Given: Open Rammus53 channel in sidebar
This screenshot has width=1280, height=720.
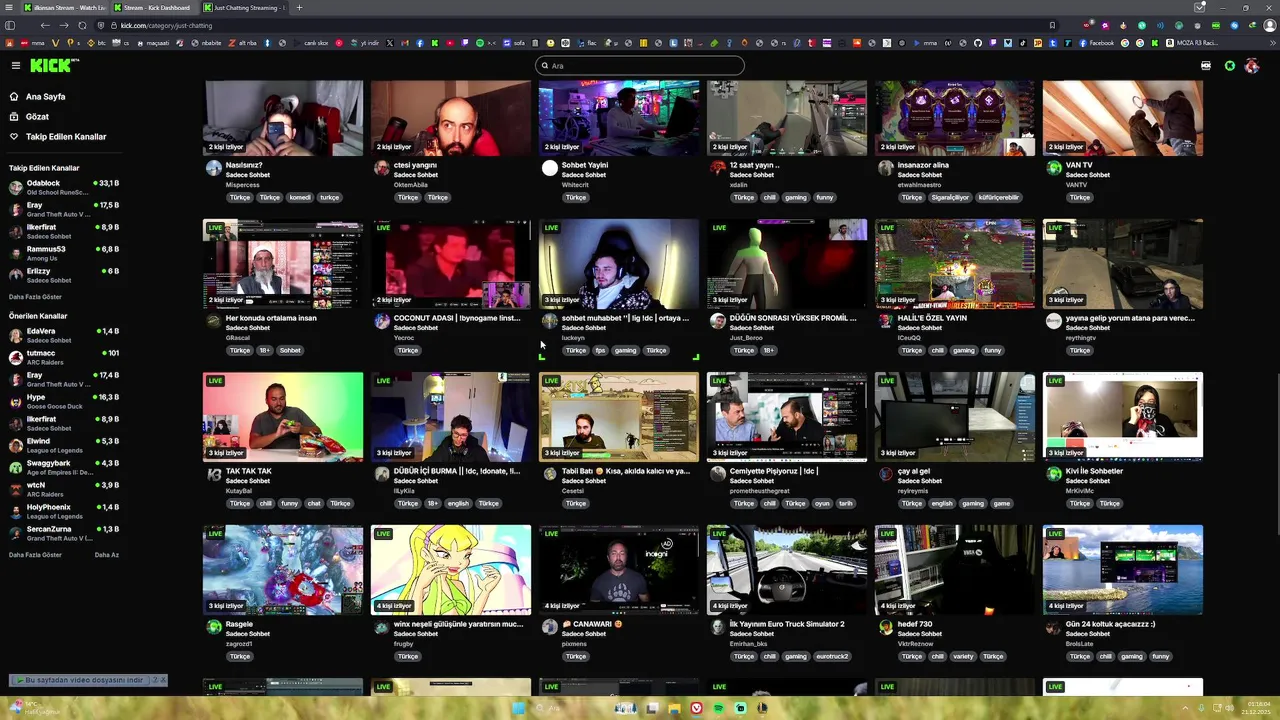Looking at the screenshot, I should pos(63,253).
